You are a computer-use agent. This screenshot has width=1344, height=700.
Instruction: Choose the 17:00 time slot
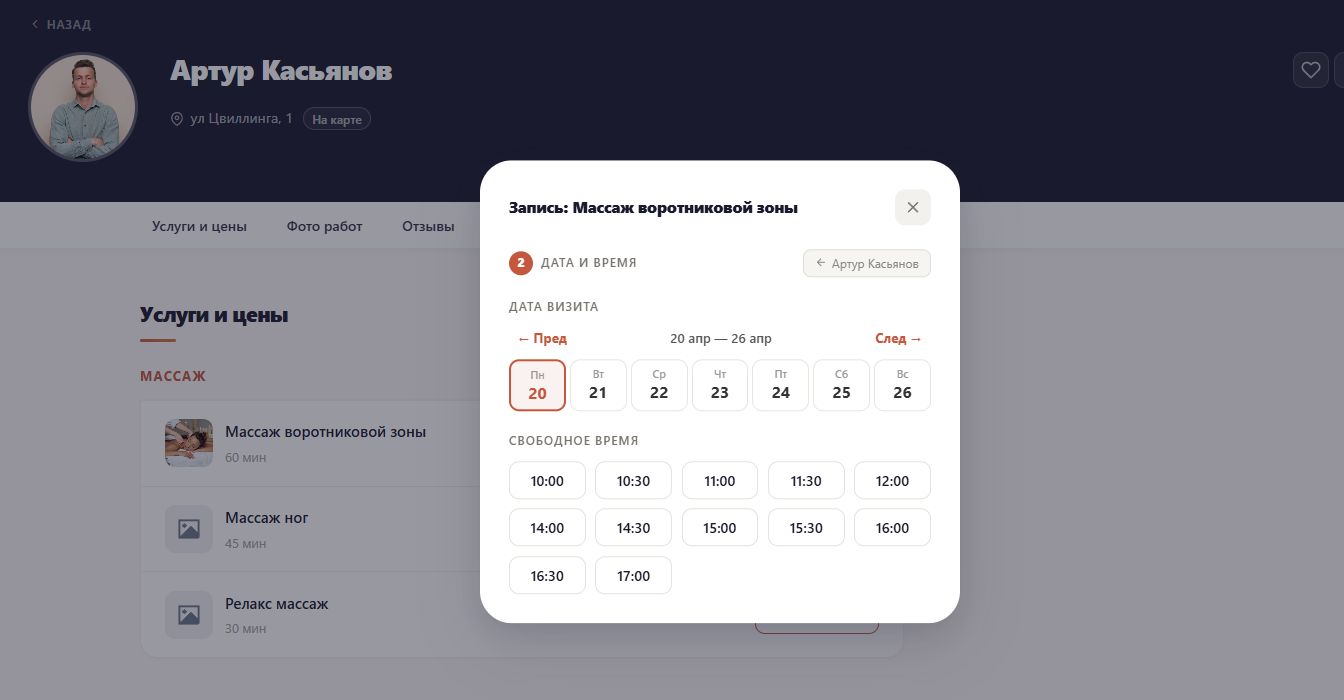[x=633, y=575]
